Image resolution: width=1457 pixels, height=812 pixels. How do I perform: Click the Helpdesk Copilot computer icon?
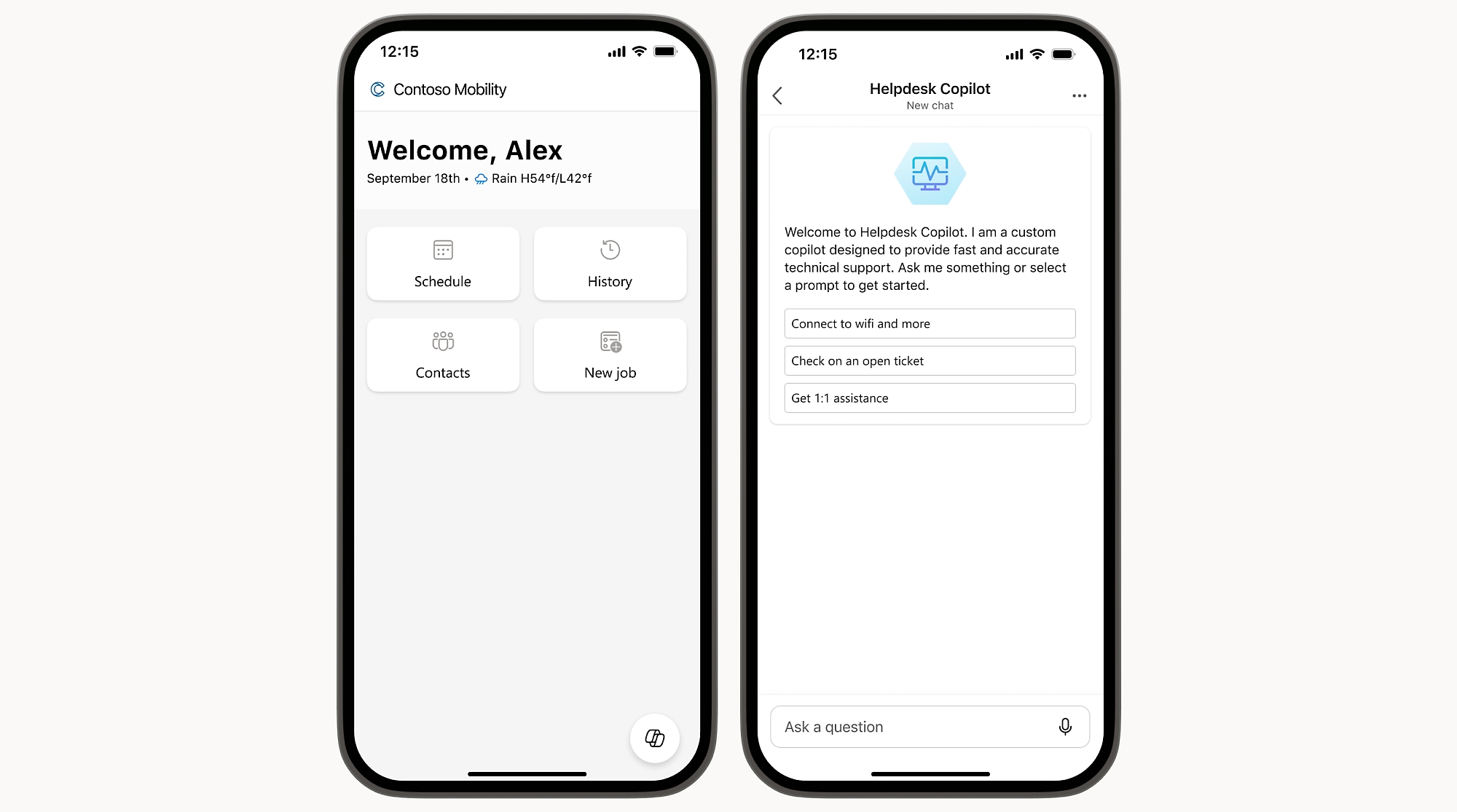[x=929, y=174]
